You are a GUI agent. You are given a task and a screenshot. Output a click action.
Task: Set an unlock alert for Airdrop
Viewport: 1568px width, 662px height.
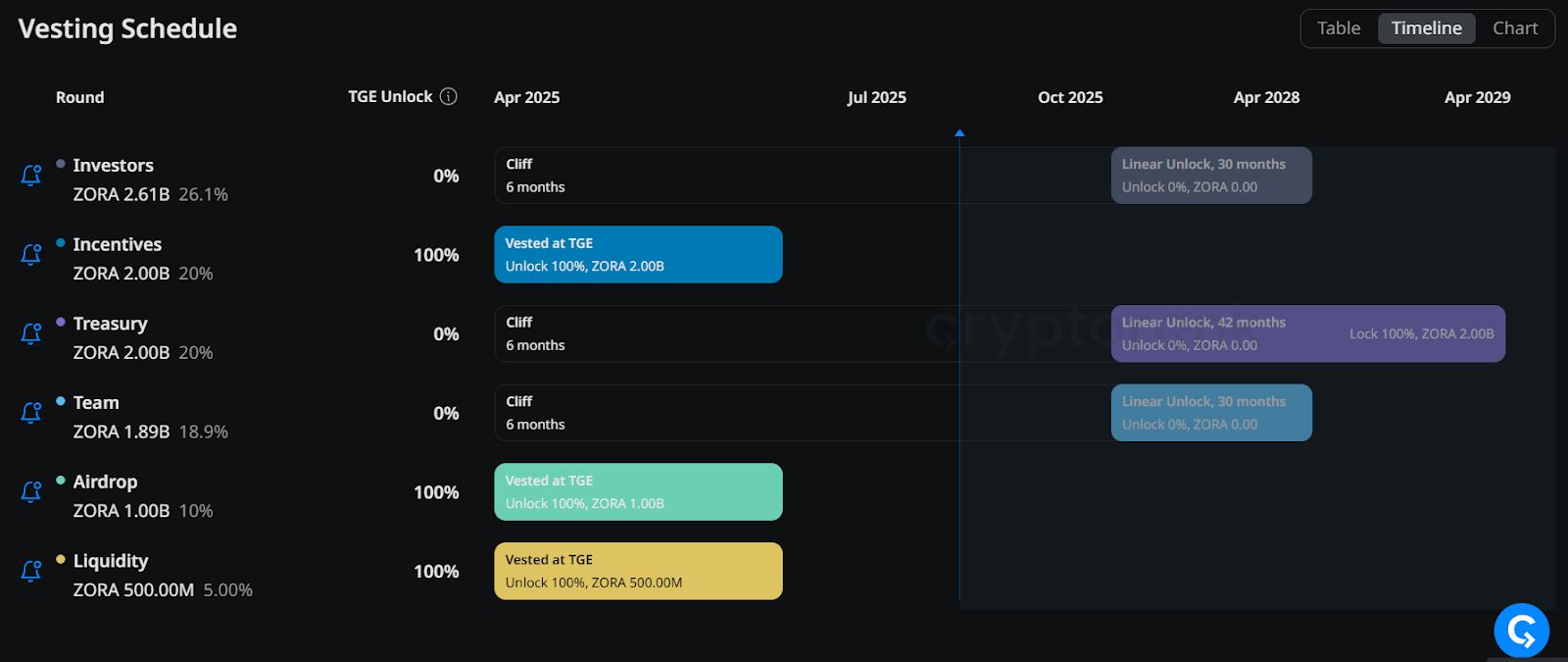[31, 492]
